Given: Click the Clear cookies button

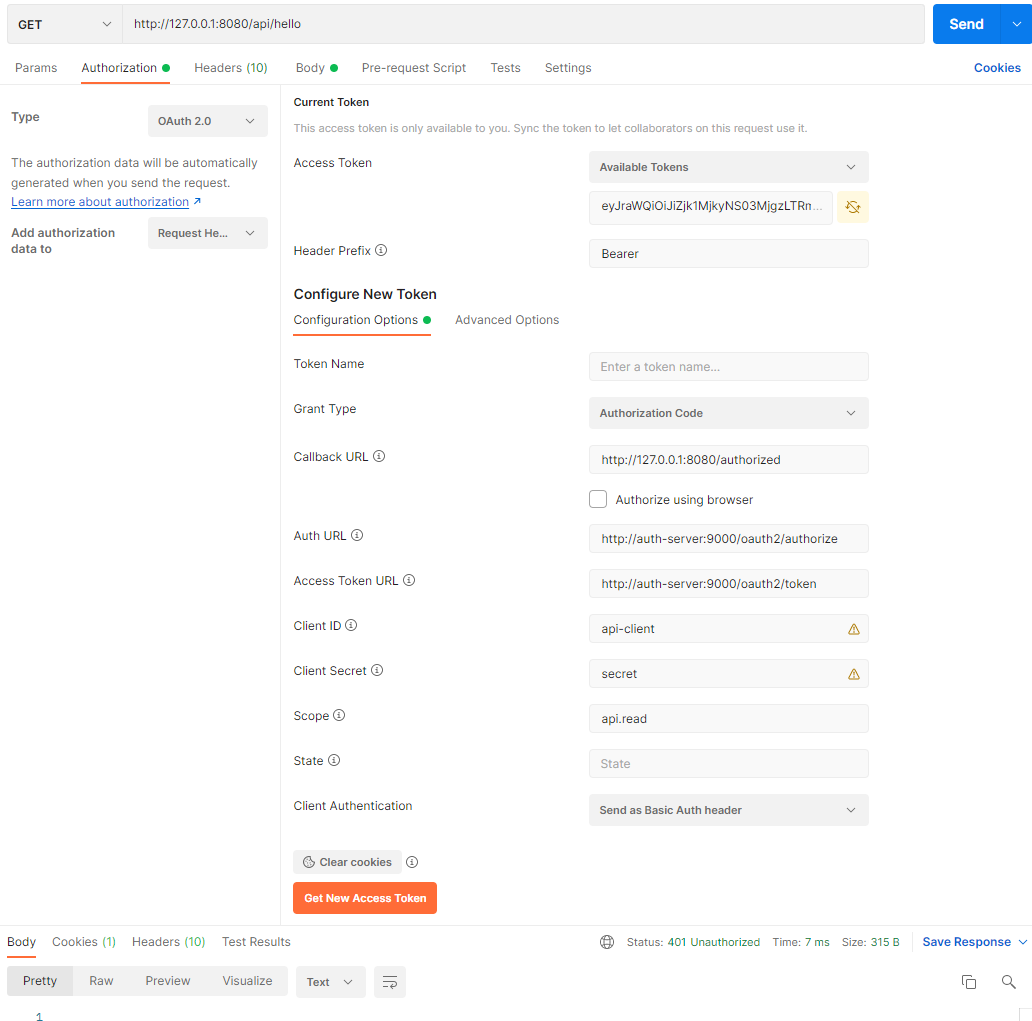Looking at the screenshot, I should [x=347, y=862].
